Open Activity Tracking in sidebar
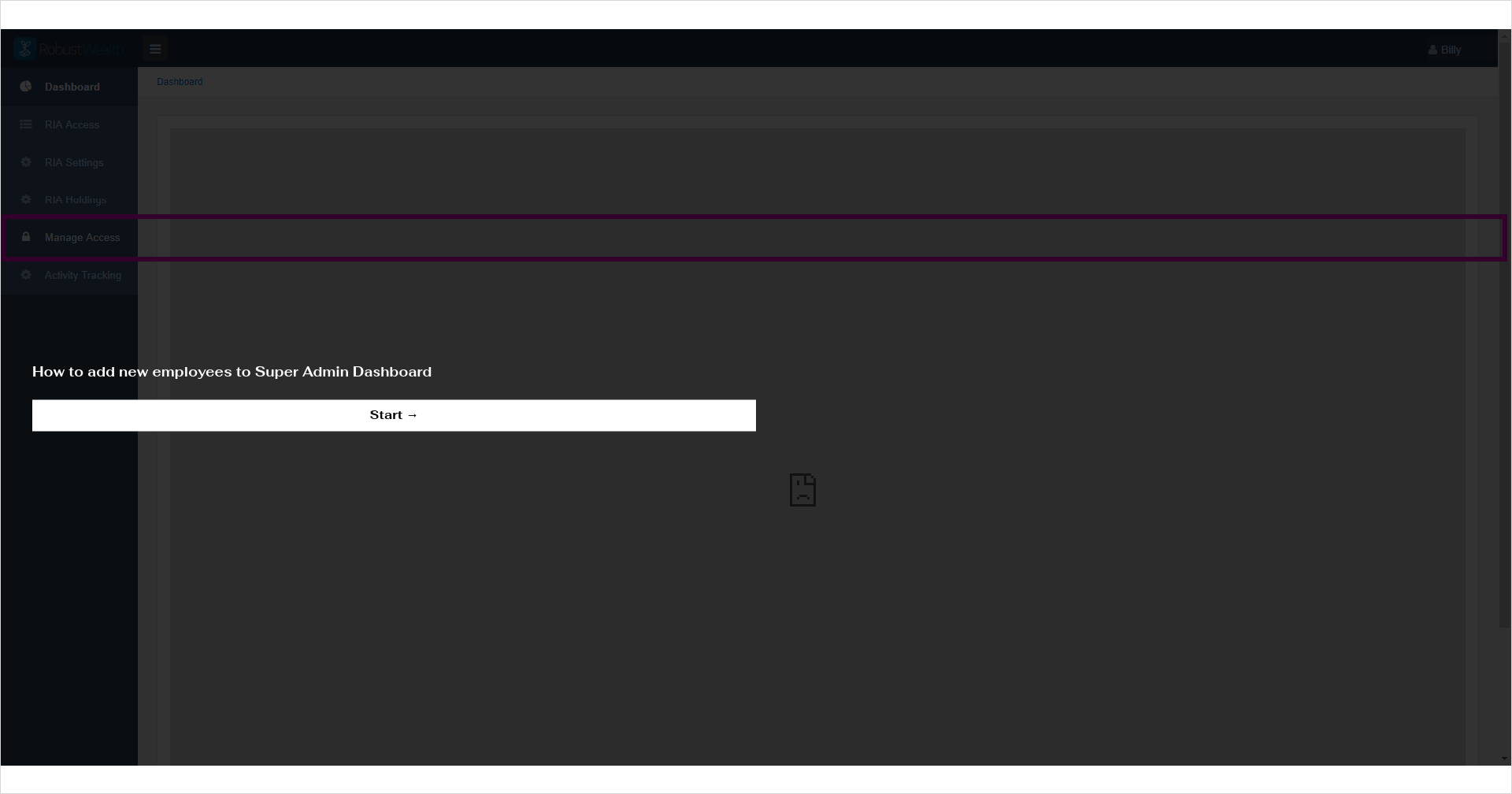Screen dimensions: 1512x794 tap(69, 275)
